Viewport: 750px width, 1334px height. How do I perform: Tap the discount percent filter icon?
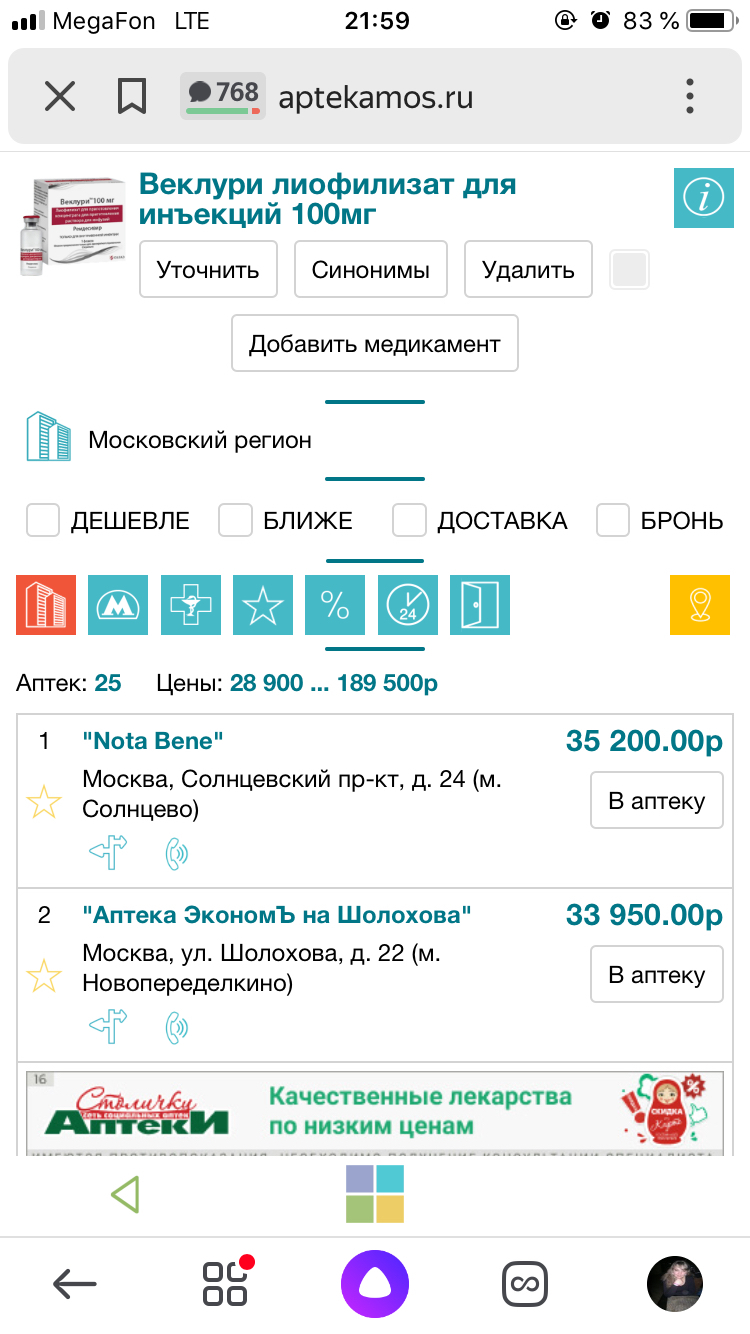tap(335, 605)
